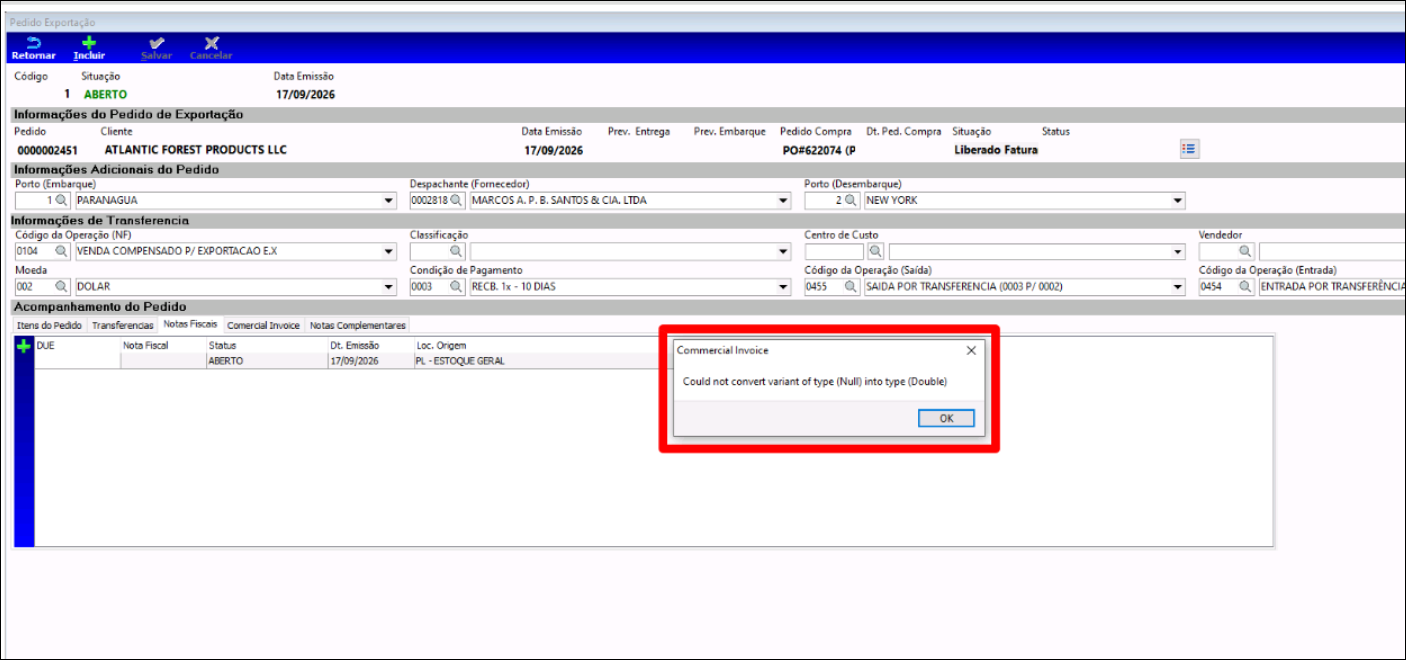Image resolution: width=1406 pixels, height=660 pixels.
Task: Click the Código da Operação (Entrada) magnifier
Action: [1246, 287]
